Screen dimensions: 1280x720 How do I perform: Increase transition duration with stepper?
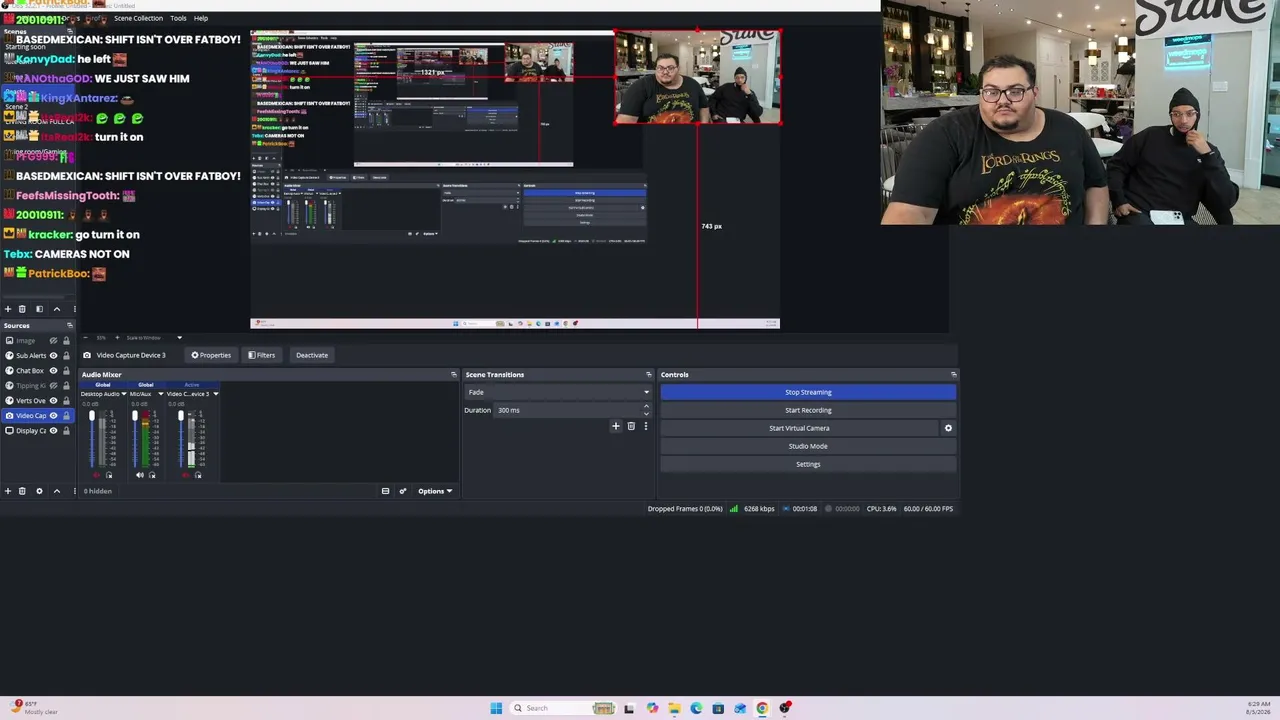[646, 407]
